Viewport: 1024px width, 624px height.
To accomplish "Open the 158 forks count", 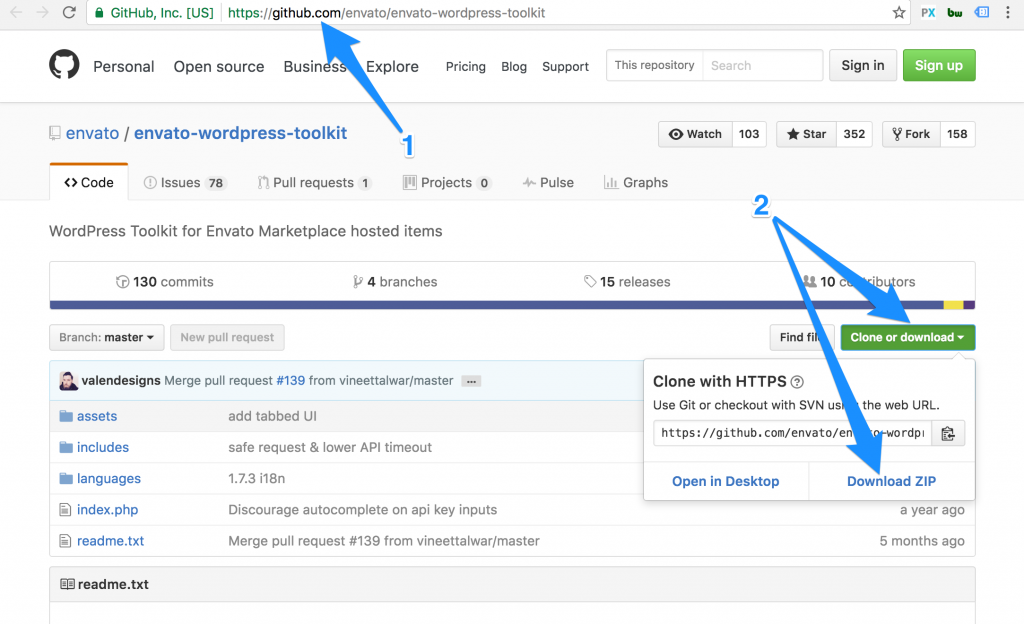I will point(957,134).
